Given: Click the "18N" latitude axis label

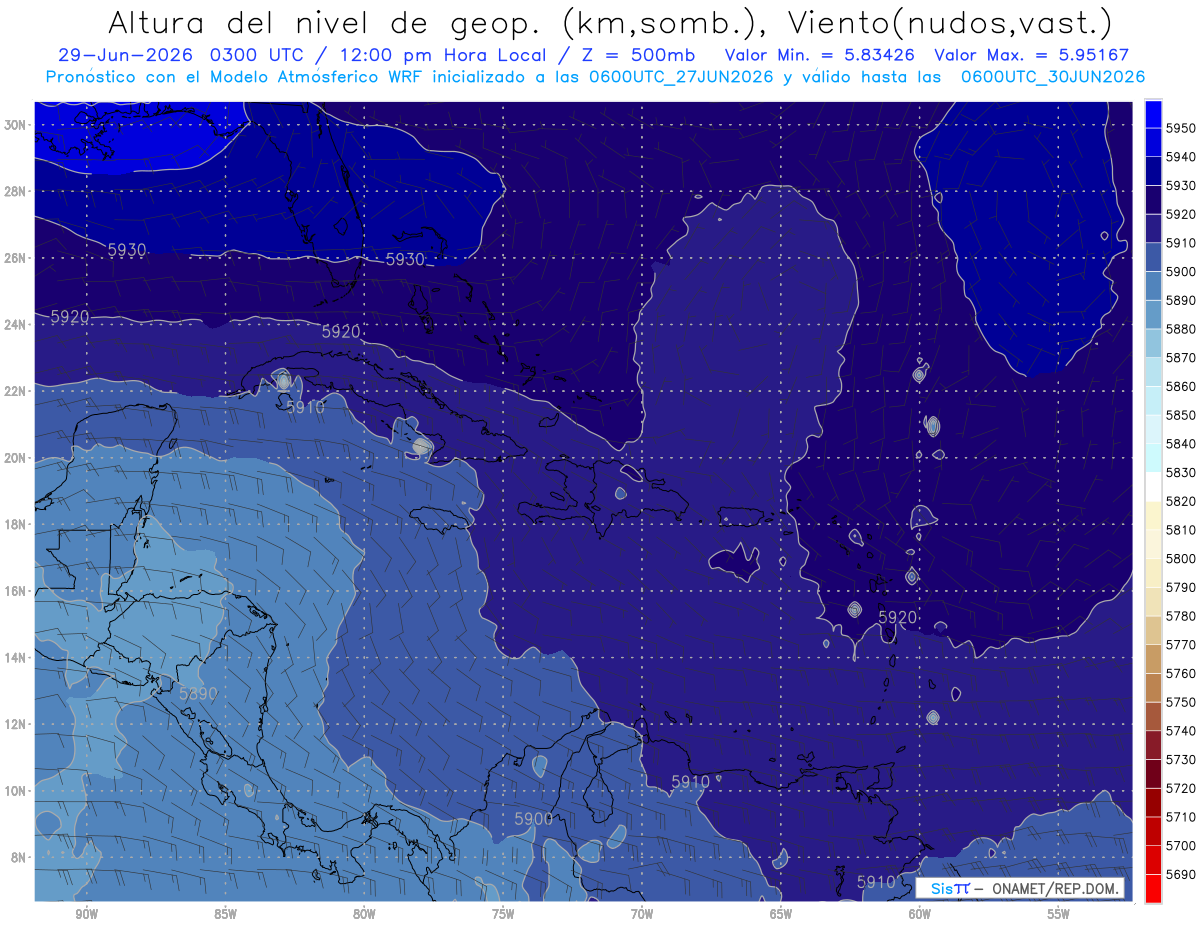Looking at the screenshot, I should tap(15, 524).
